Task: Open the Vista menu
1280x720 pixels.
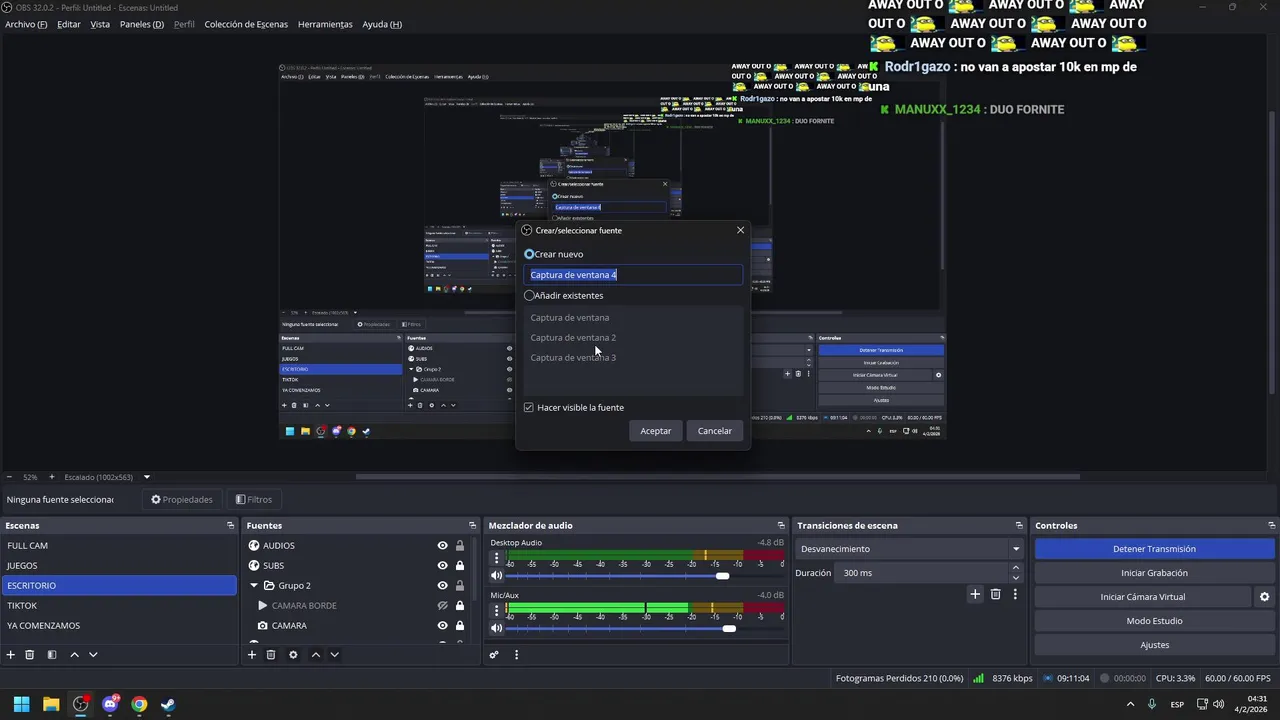Action: point(100,24)
